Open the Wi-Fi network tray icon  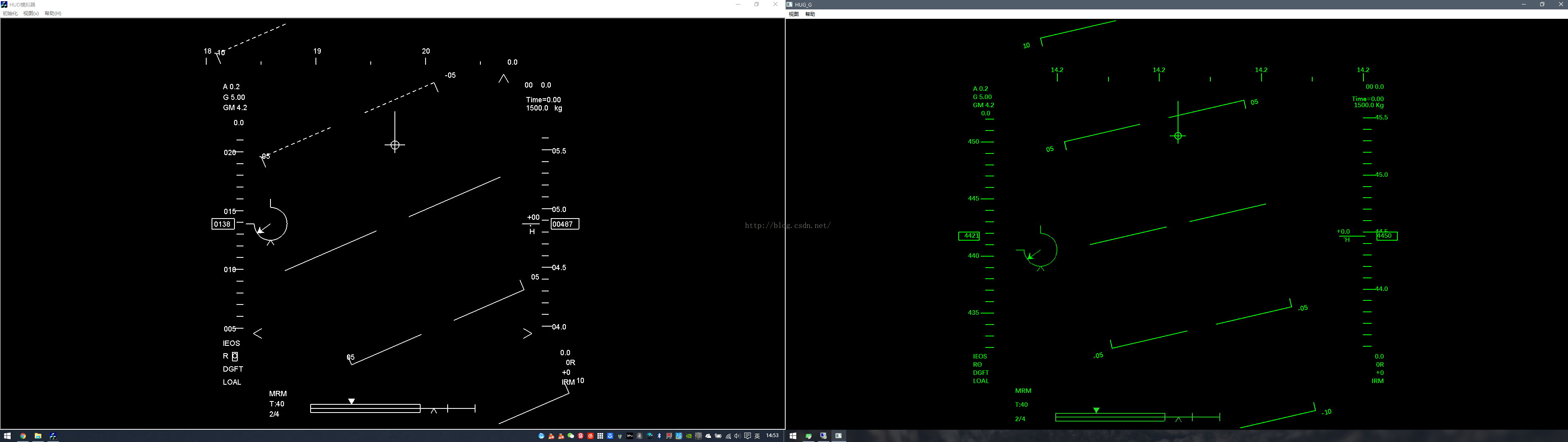click(729, 436)
